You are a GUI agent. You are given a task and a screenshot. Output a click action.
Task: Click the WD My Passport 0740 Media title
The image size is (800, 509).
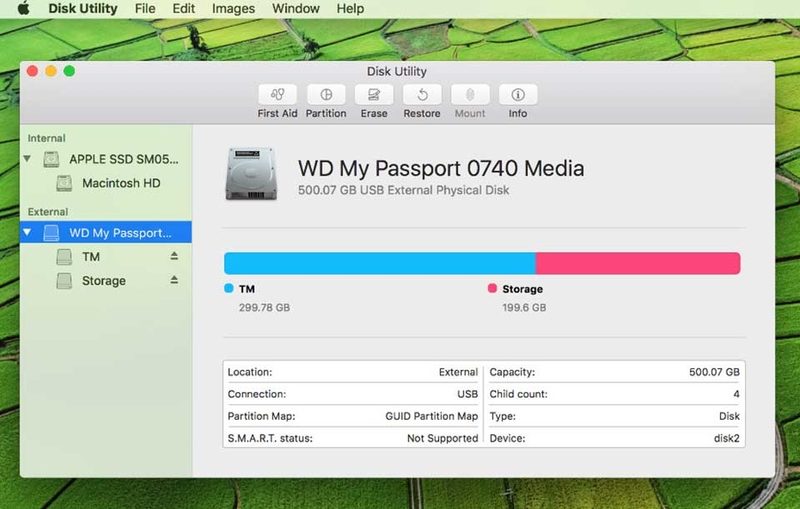[441, 168]
